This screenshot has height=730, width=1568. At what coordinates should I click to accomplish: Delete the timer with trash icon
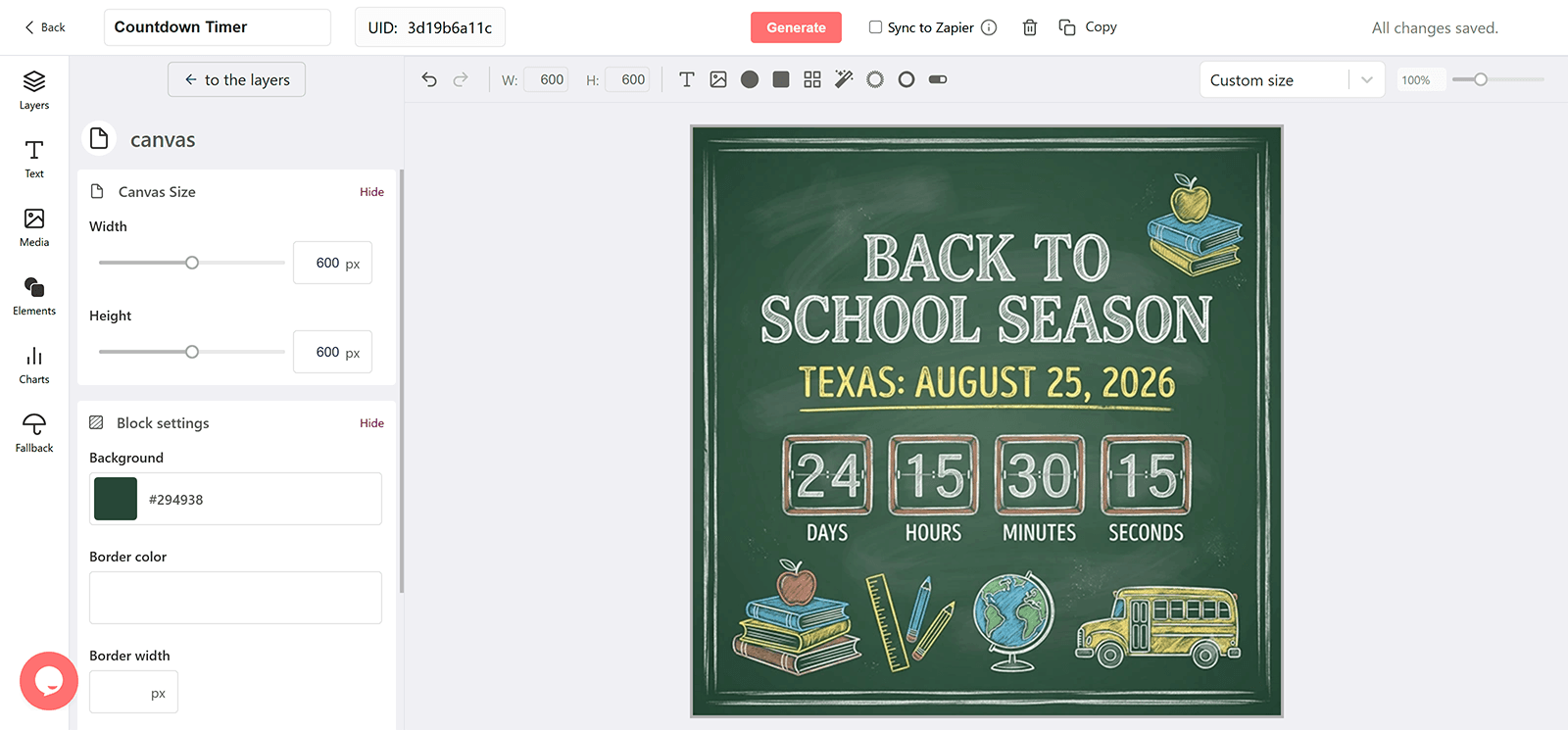(x=1030, y=27)
